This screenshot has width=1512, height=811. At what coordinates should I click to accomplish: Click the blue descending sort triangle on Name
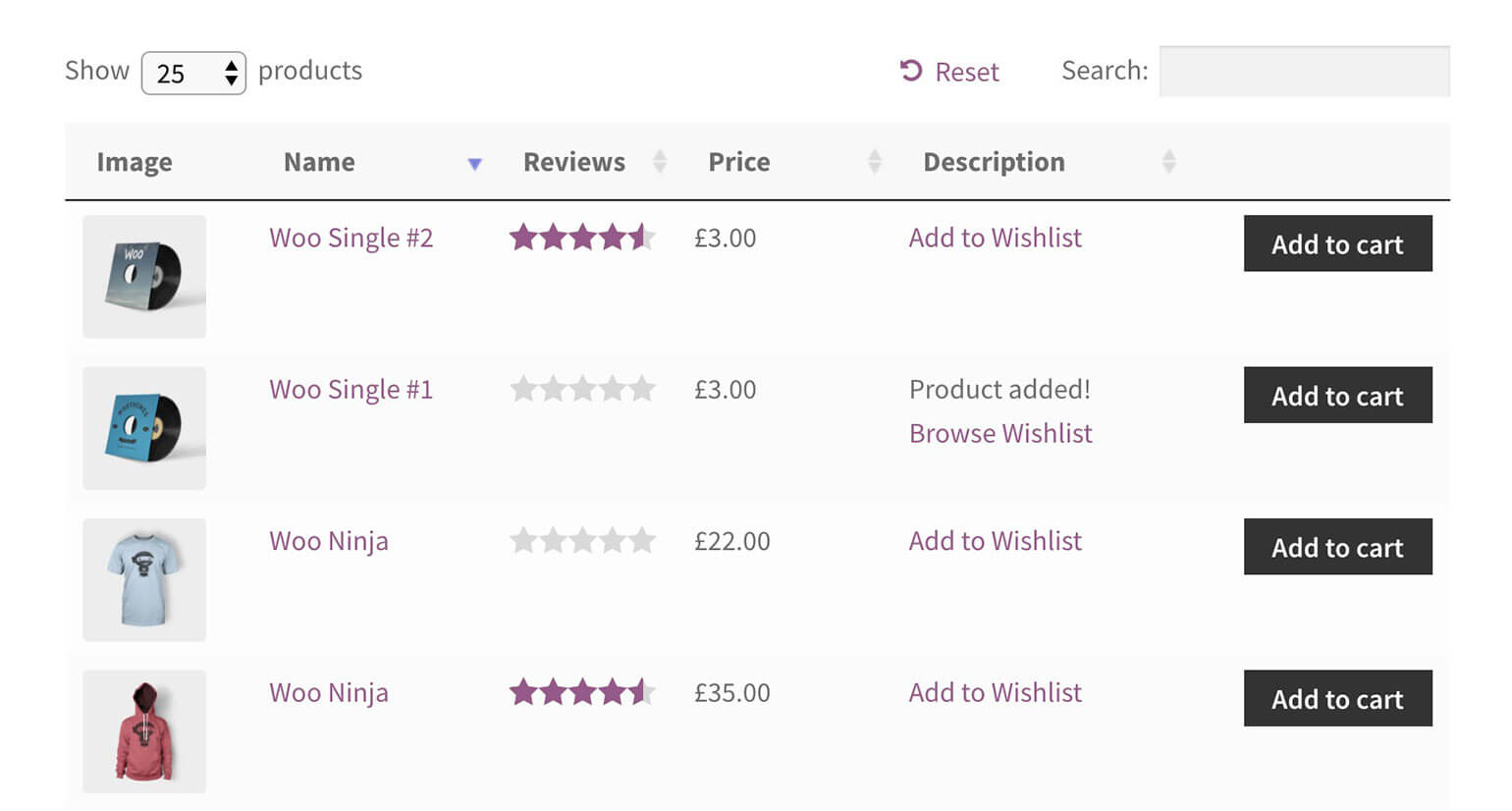pyautogui.click(x=475, y=164)
